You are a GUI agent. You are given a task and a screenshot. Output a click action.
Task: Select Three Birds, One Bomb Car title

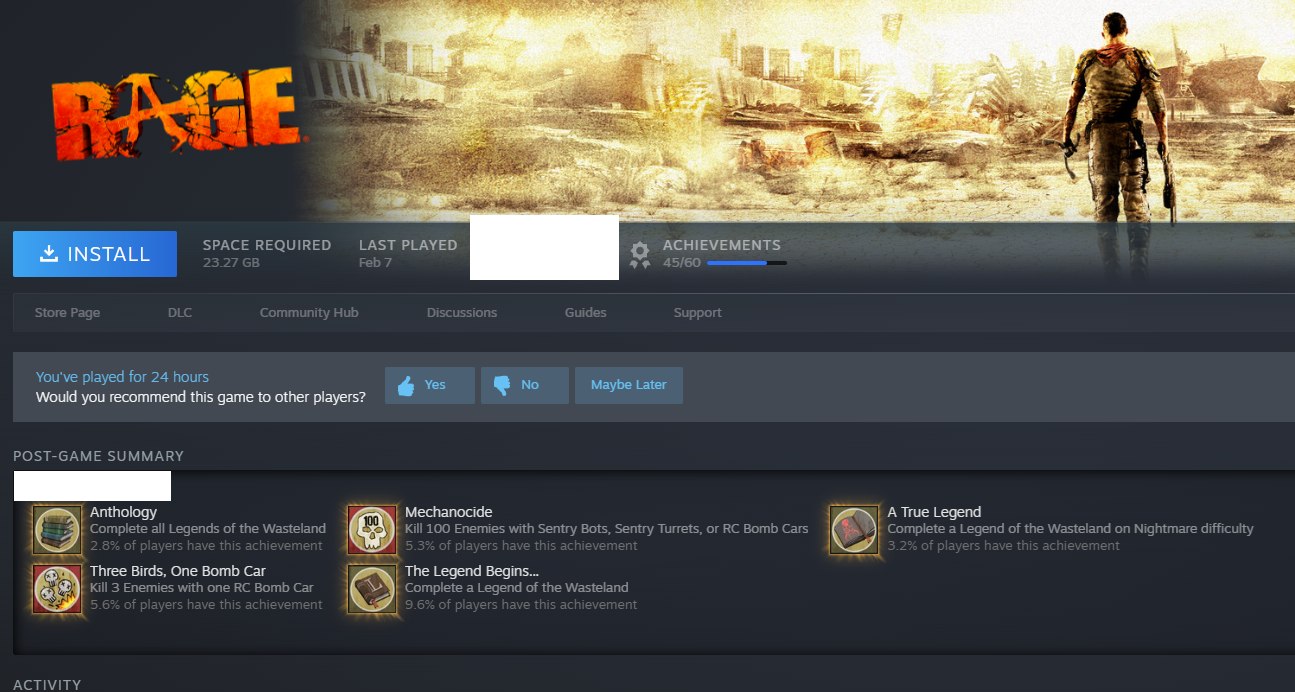(x=178, y=571)
